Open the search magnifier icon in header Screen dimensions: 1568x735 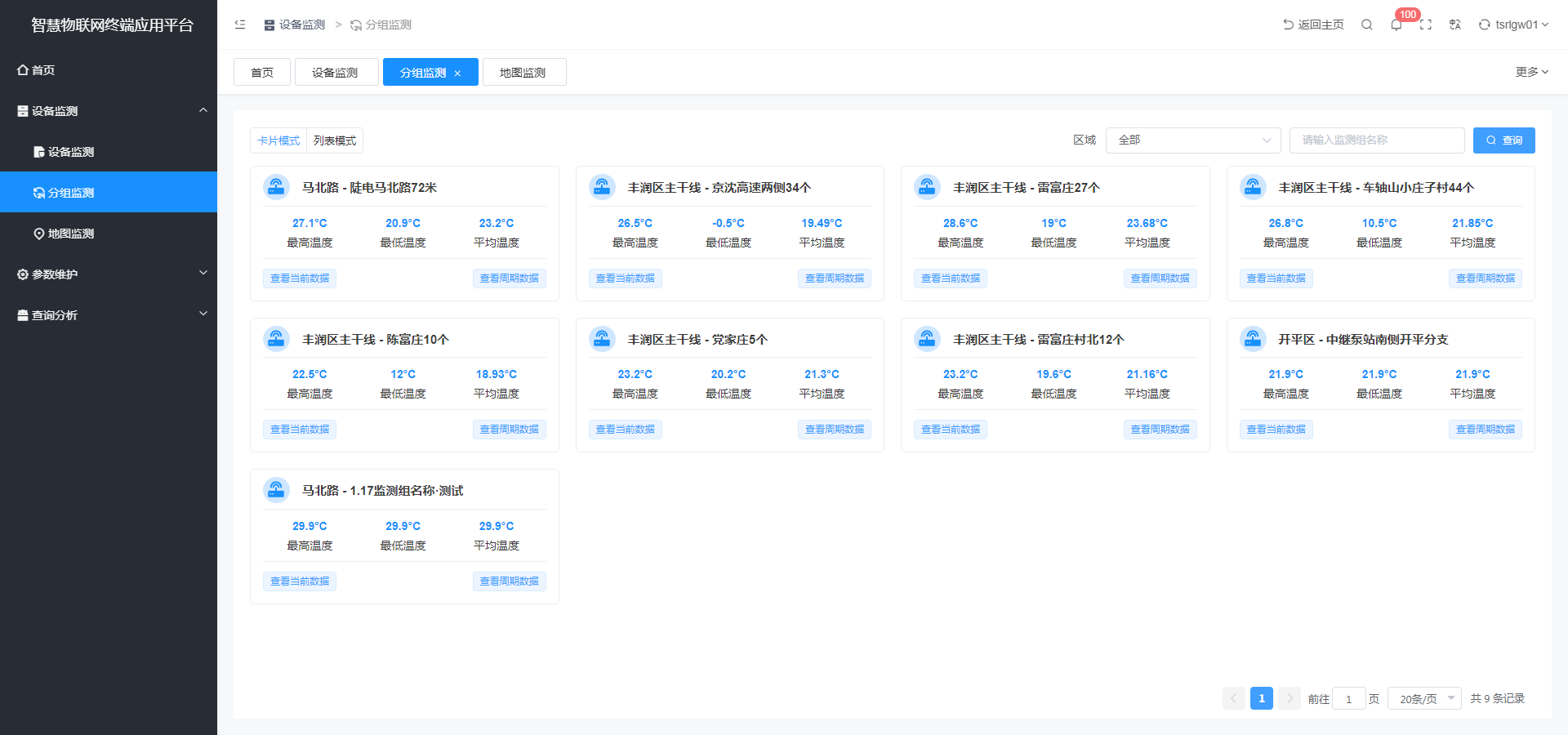tap(1366, 24)
